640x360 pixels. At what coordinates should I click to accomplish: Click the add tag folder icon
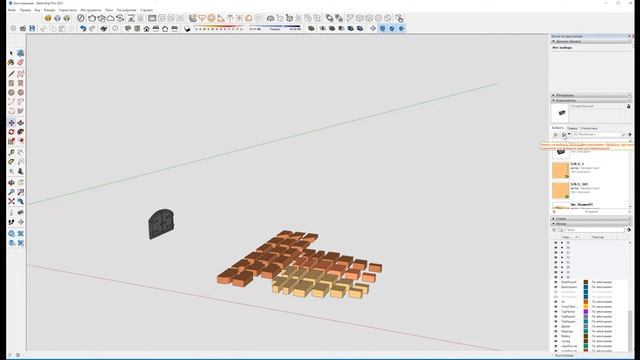(560, 230)
